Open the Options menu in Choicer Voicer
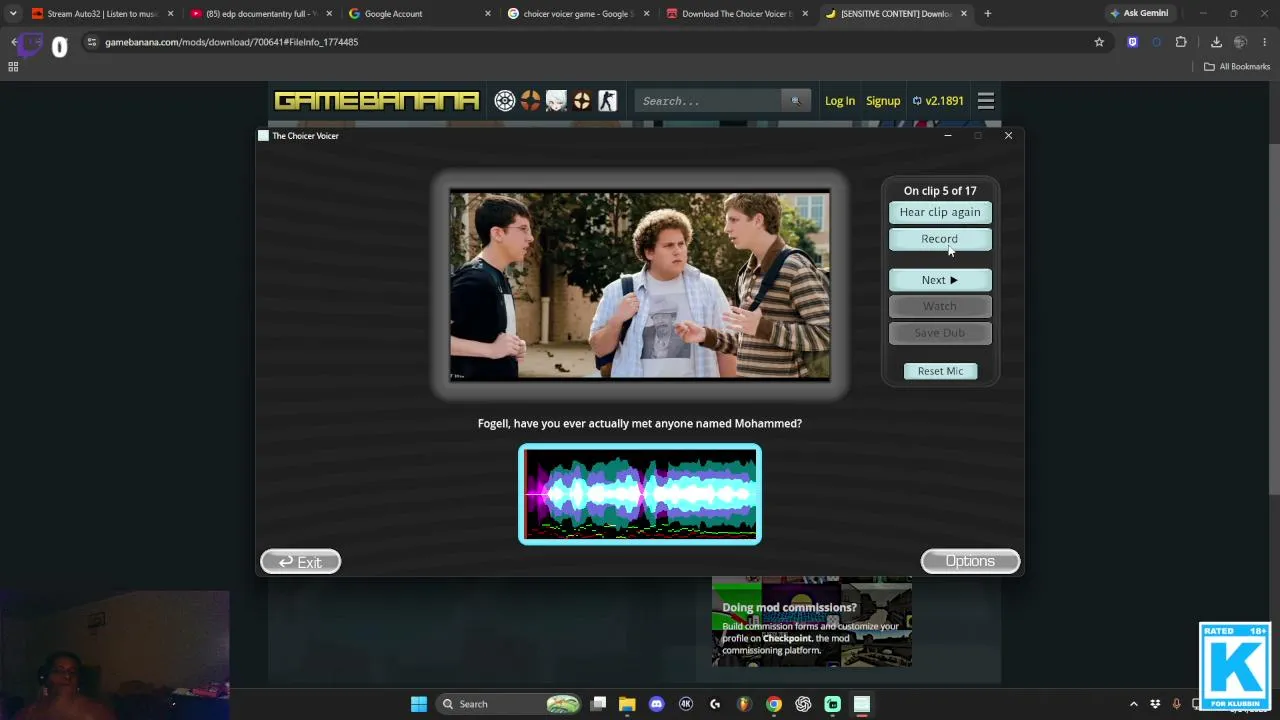 (x=970, y=561)
